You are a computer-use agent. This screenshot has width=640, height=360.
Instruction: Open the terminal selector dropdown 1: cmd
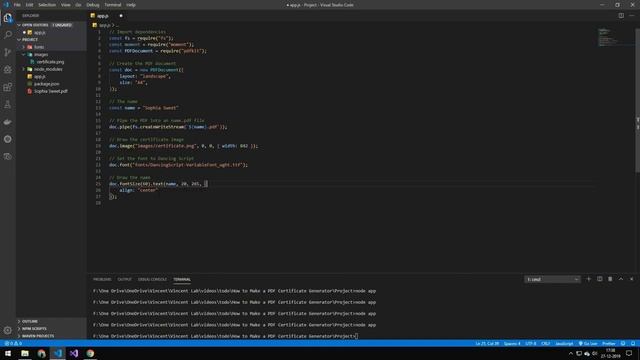552,279
